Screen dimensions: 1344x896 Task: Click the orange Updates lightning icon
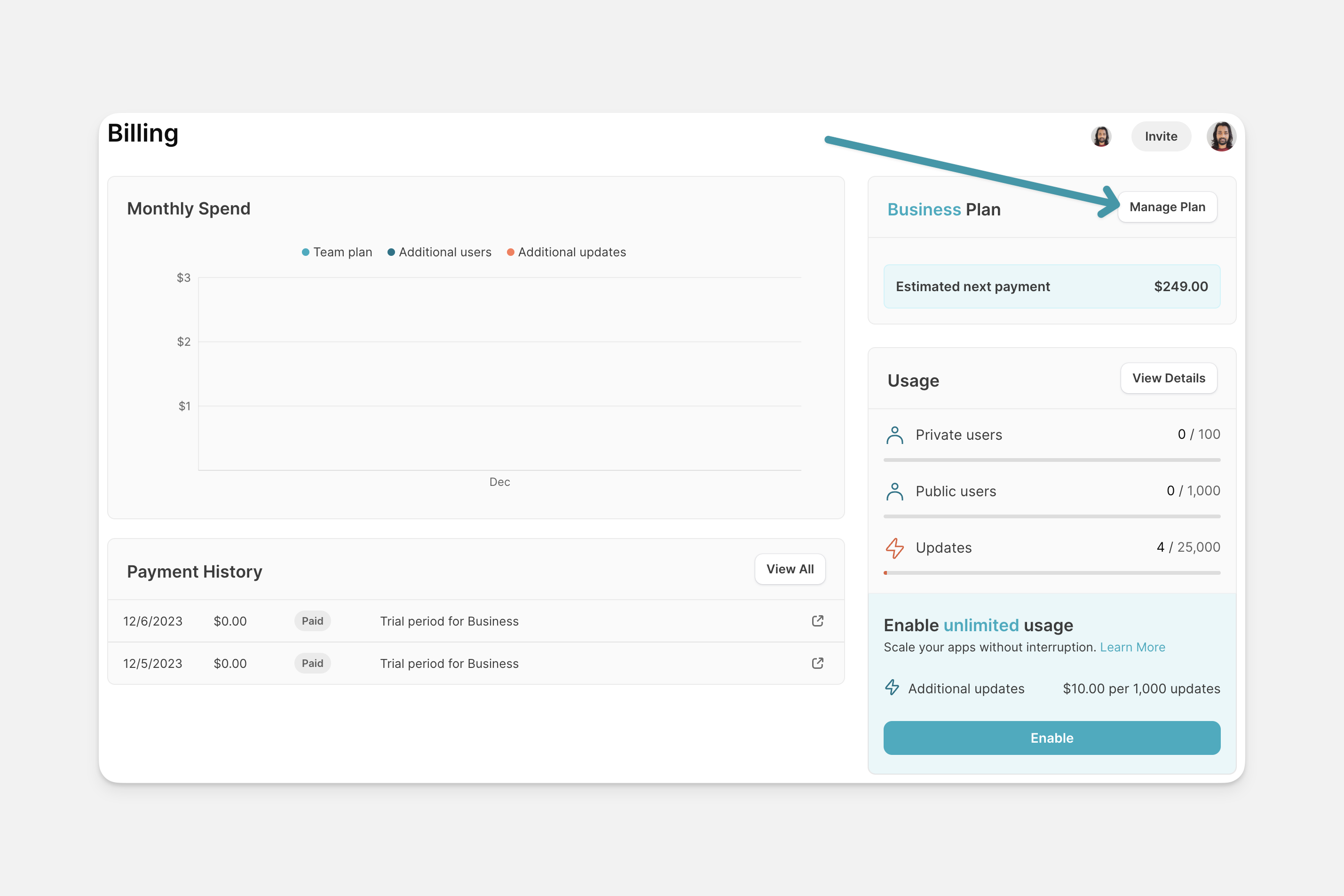[x=894, y=548]
